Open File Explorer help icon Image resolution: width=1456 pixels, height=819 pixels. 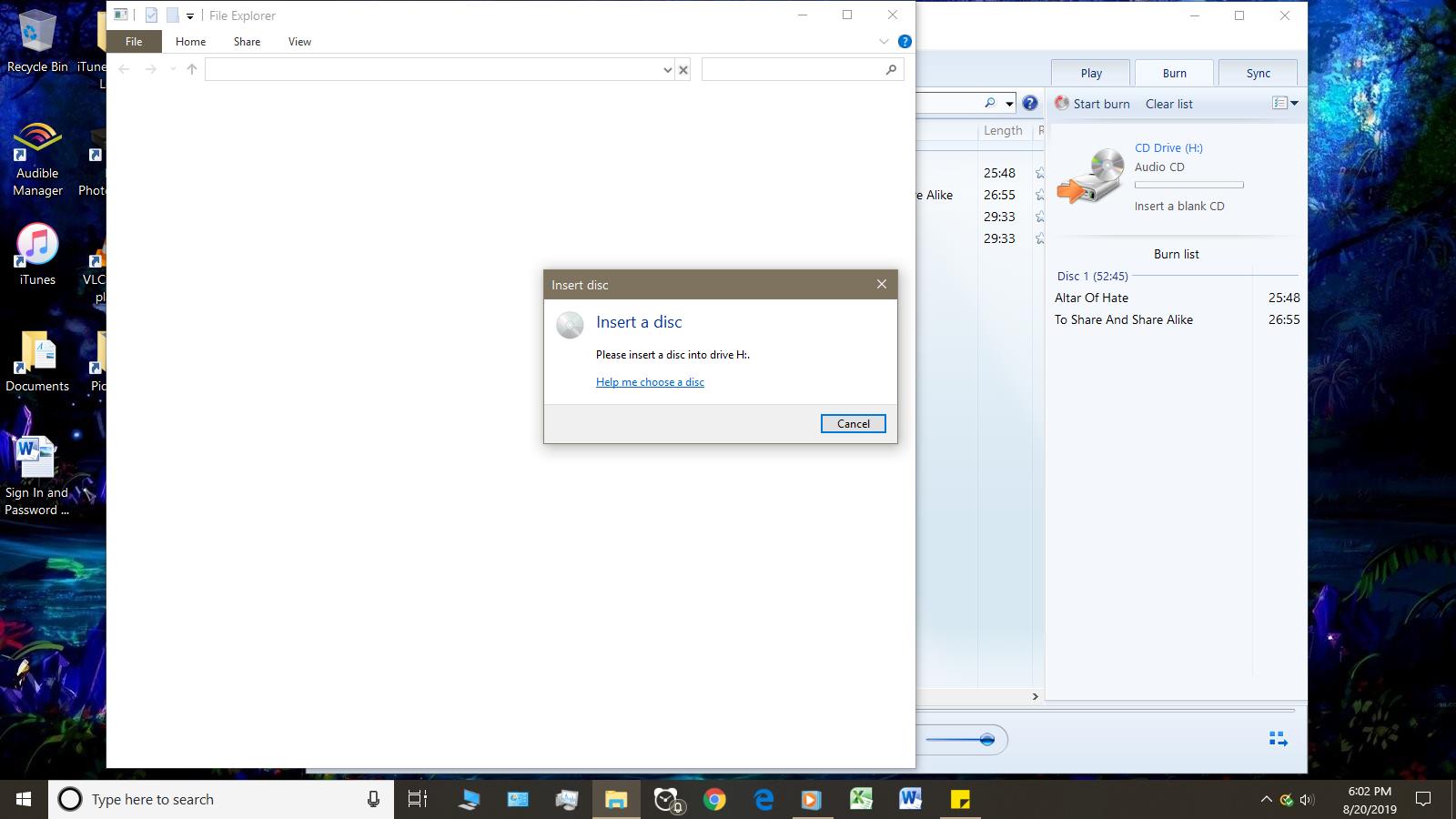[x=905, y=41]
